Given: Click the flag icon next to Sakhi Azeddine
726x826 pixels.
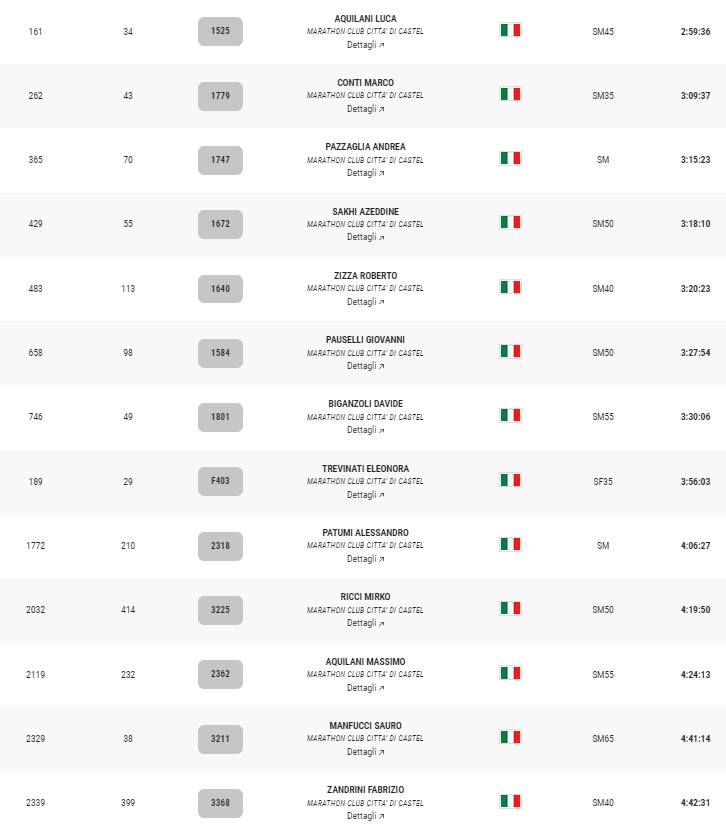Looking at the screenshot, I should (510, 222).
